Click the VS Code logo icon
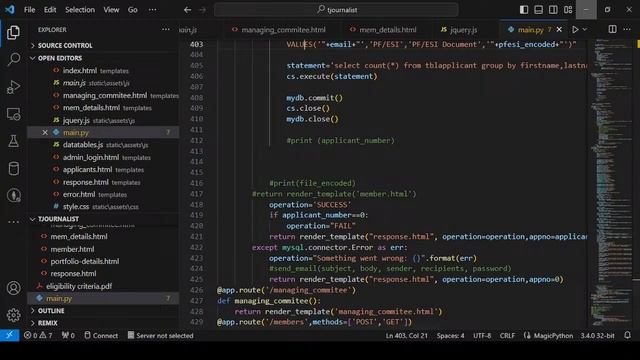Screen dimensions: 640x360 10,9
